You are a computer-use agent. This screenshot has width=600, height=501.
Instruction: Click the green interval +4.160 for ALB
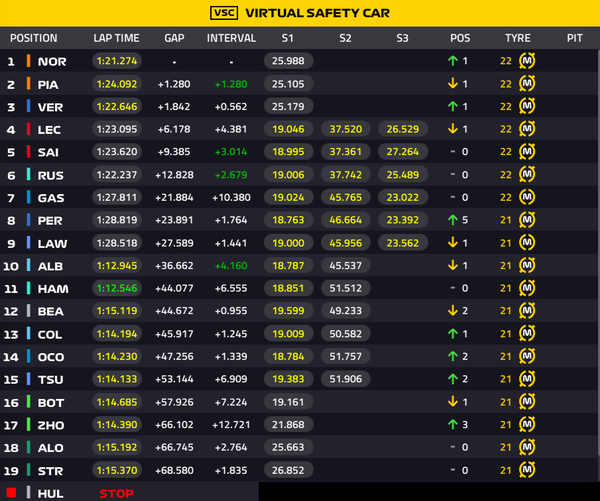point(231,266)
